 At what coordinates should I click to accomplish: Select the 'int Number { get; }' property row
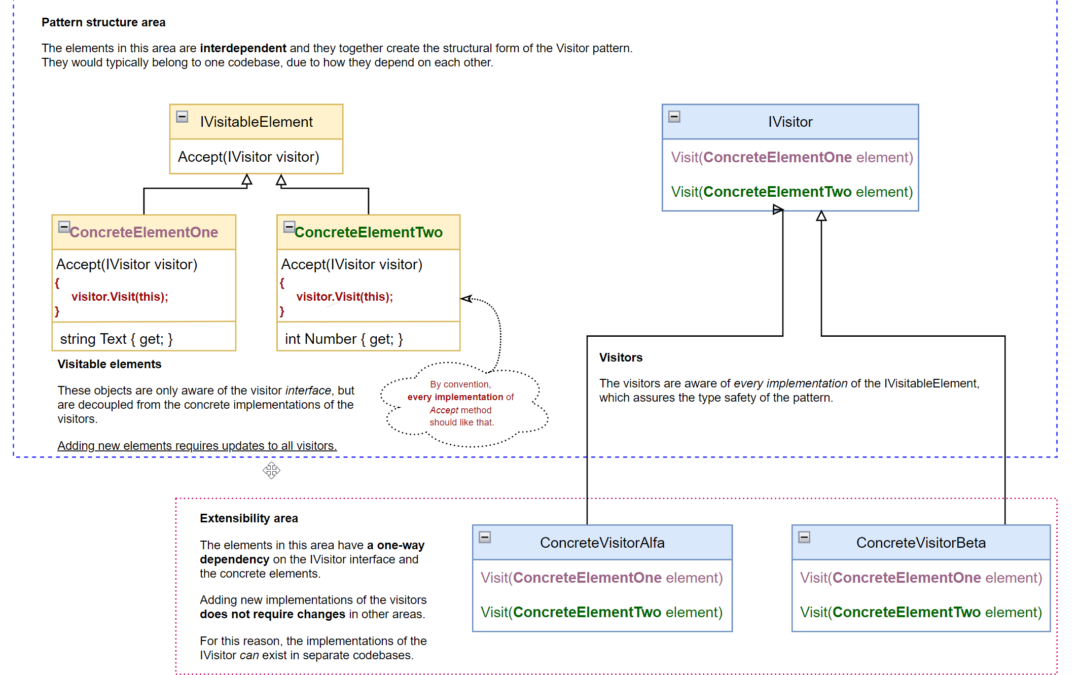pyautogui.click(x=344, y=339)
